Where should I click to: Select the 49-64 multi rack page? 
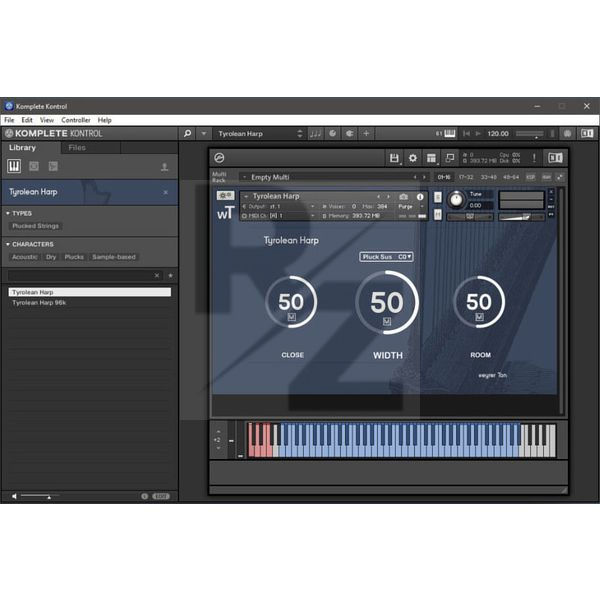pyautogui.click(x=510, y=177)
